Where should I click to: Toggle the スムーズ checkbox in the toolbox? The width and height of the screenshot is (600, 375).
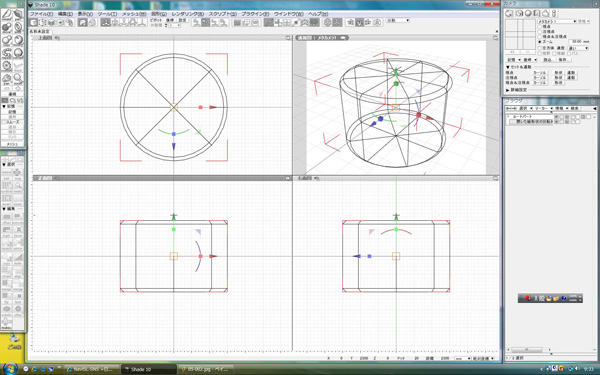(x=4, y=122)
